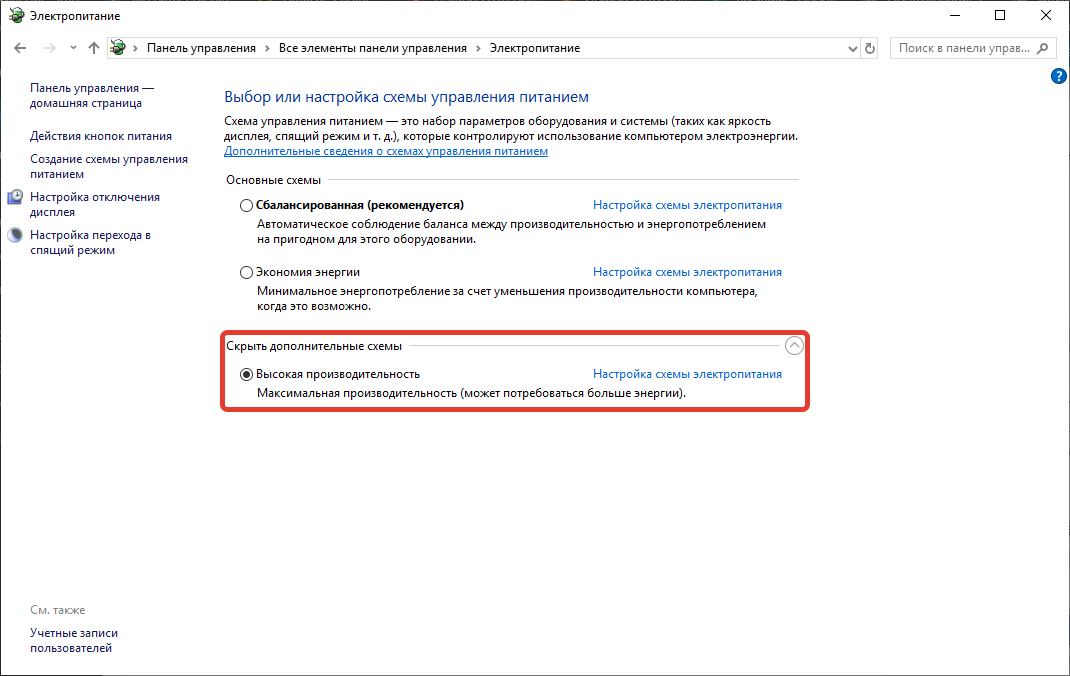Select the Сбалансированная power plan
The width and height of the screenshot is (1070, 676).
247,205
